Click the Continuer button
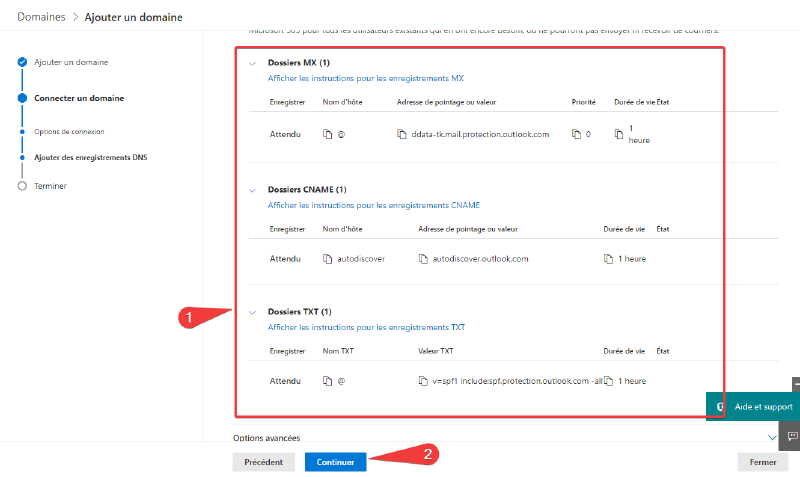 (x=335, y=462)
